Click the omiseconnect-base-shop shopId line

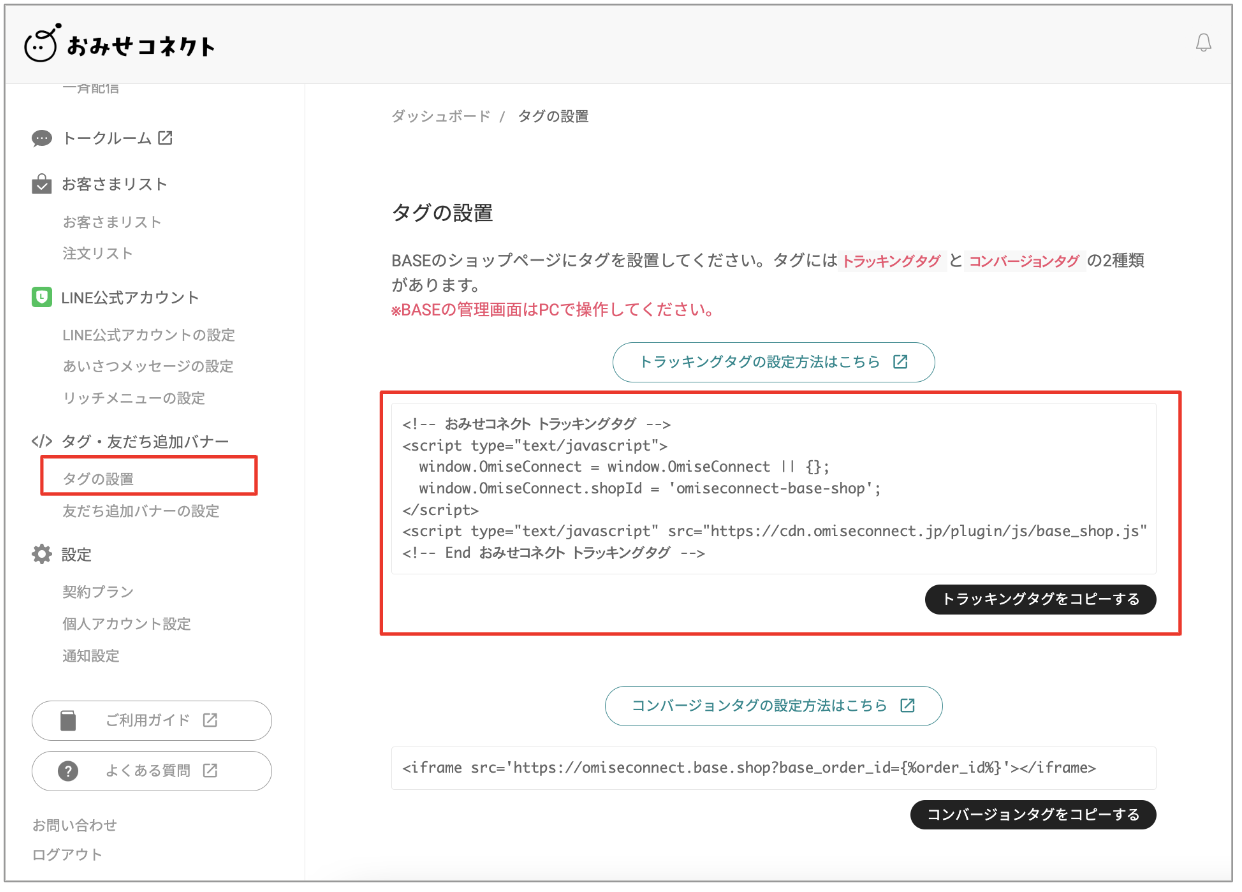(649, 488)
